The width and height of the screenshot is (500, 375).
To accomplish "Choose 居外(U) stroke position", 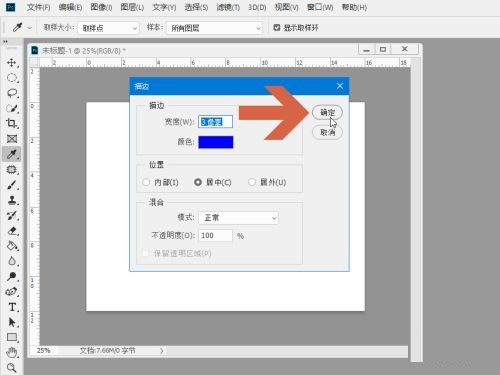I will 267,182.
